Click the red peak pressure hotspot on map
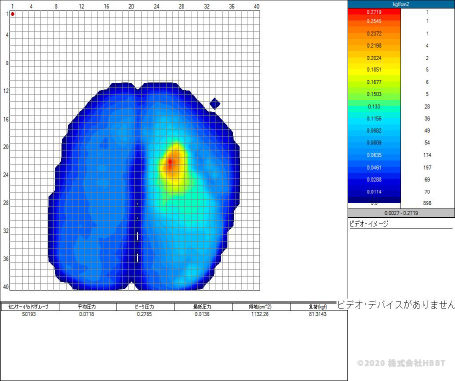Screen dimensions: 455x381 point(170,162)
